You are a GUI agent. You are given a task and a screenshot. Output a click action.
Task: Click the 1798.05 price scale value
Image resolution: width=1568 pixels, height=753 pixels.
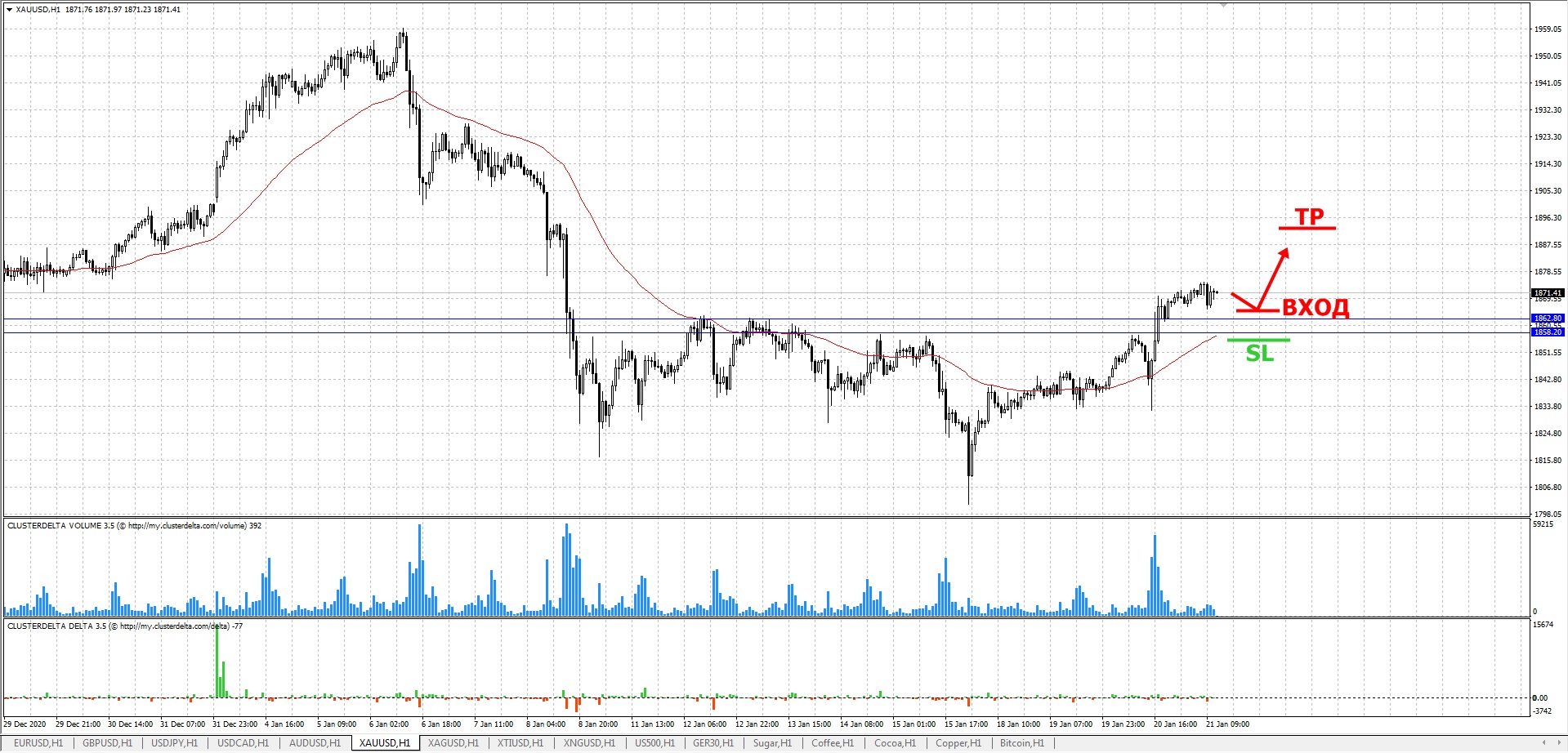click(x=1548, y=515)
